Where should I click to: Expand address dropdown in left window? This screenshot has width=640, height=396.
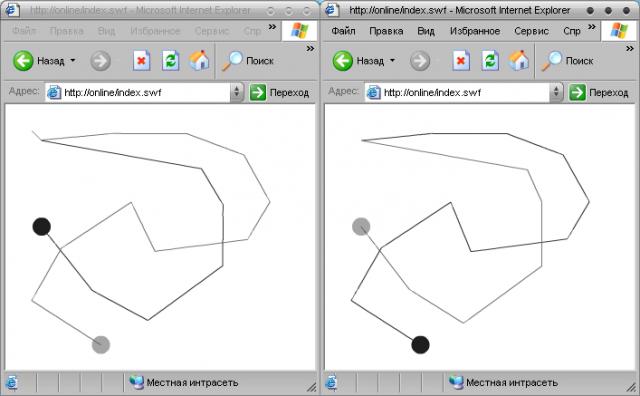pos(237,92)
